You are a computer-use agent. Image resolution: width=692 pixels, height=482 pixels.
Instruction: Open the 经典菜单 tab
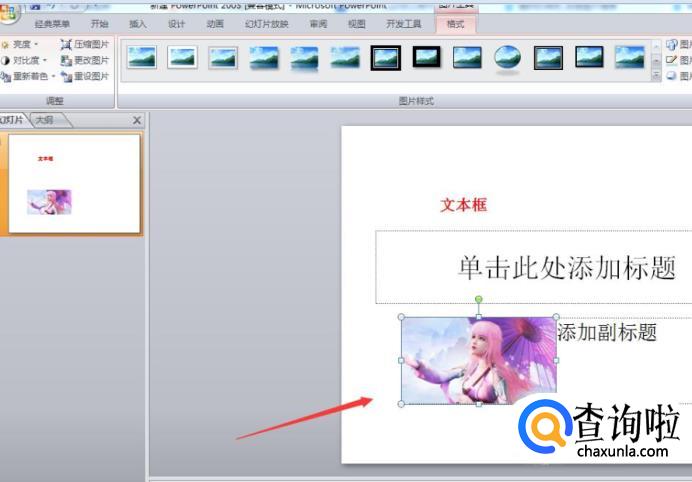point(53,24)
